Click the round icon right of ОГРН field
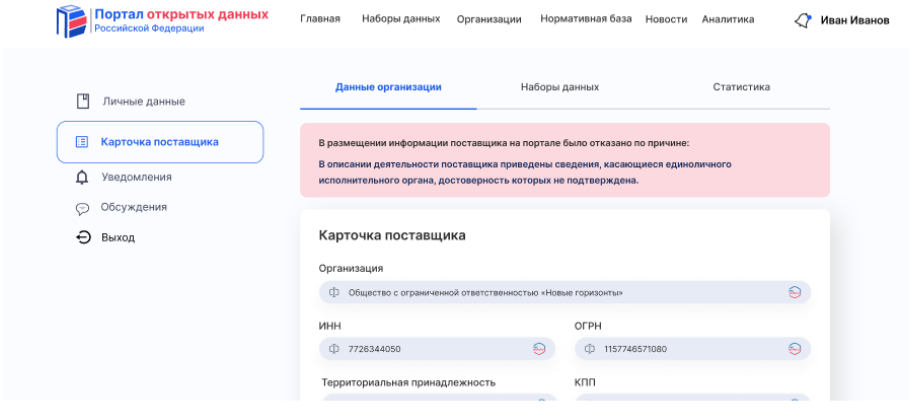 795,349
